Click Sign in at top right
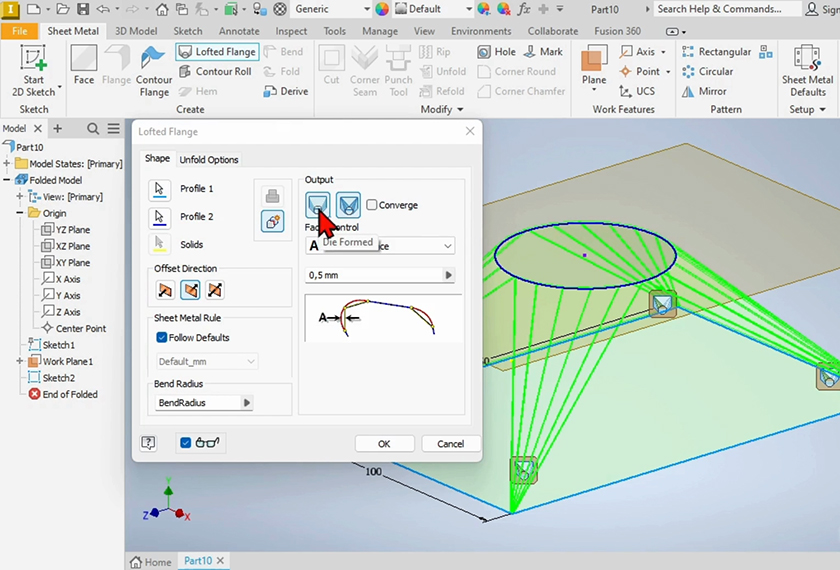Screen dimensions: 840x570 824,9
